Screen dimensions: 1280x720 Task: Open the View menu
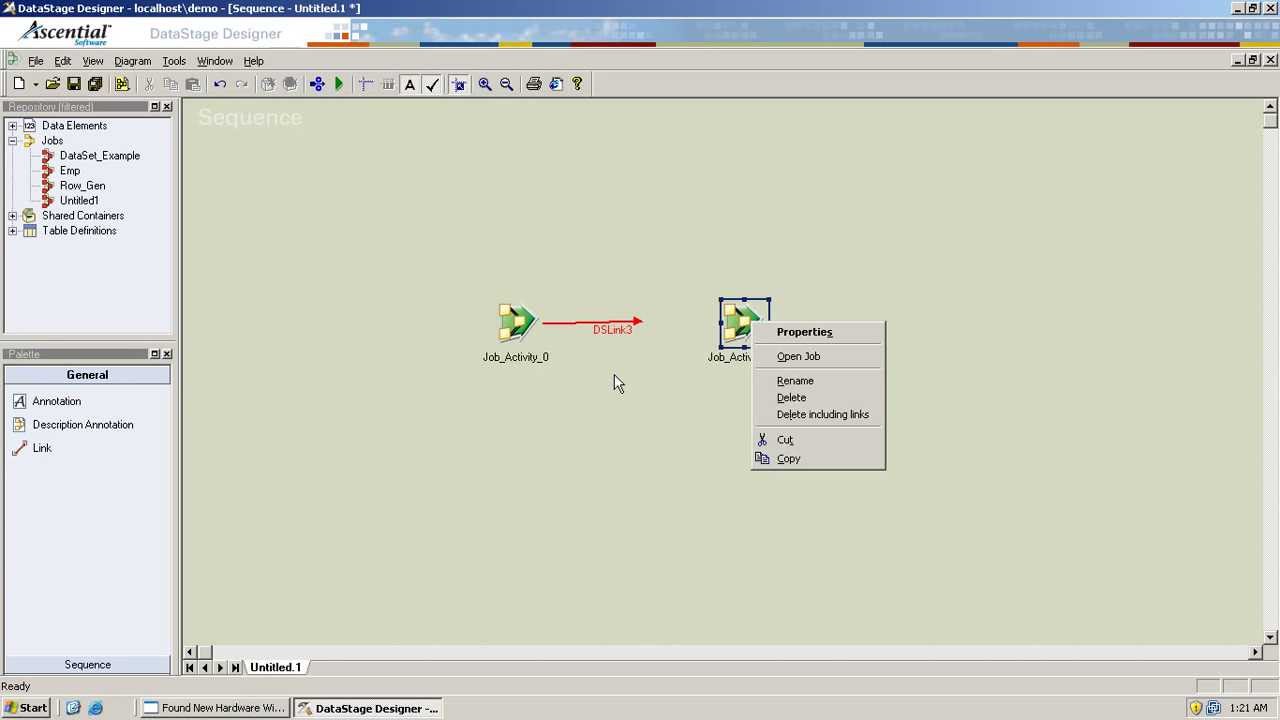click(93, 61)
